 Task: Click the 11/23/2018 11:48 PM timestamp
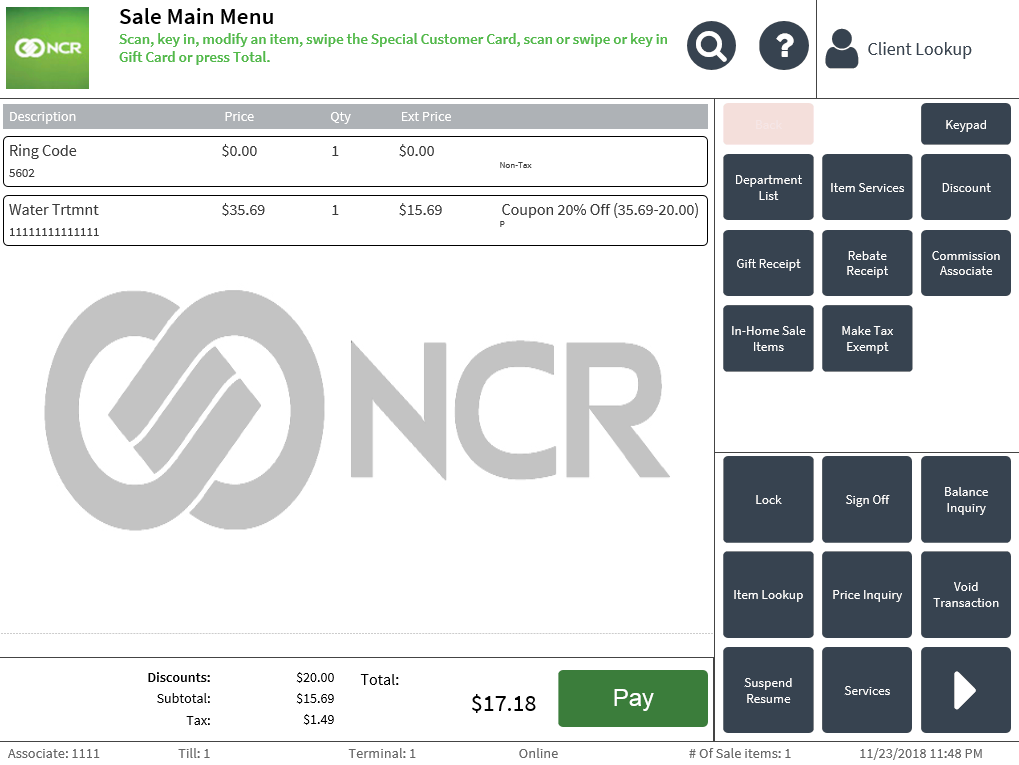coord(921,753)
